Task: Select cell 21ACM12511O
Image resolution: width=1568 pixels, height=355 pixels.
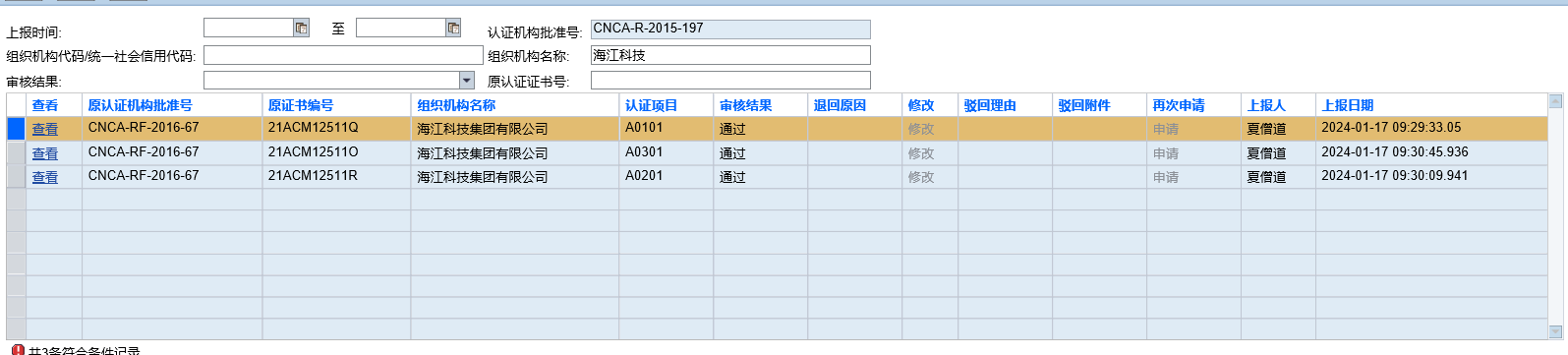Action: coord(313,152)
